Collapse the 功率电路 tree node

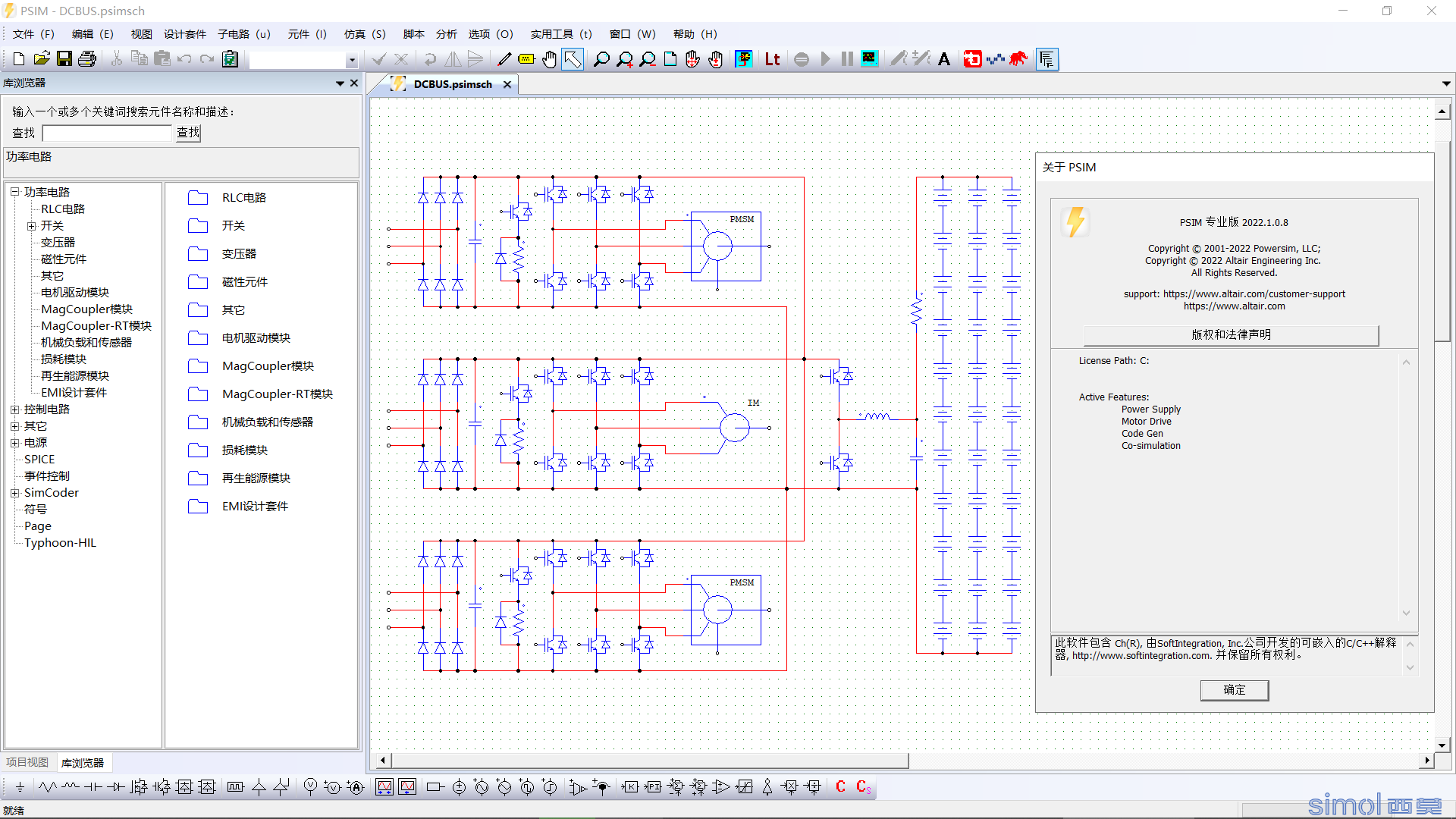click(14, 192)
